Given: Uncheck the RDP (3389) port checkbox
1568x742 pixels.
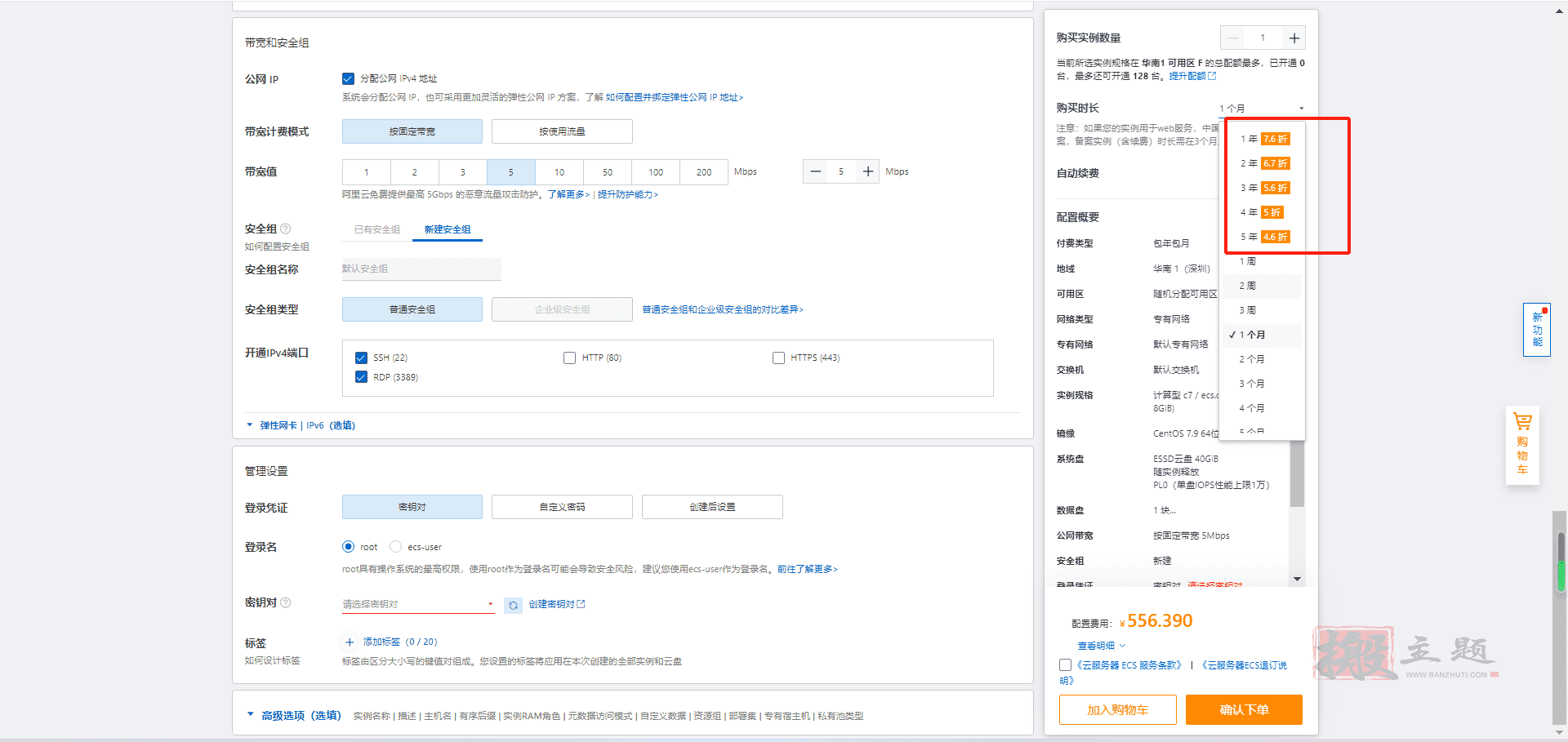Looking at the screenshot, I should 361,377.
